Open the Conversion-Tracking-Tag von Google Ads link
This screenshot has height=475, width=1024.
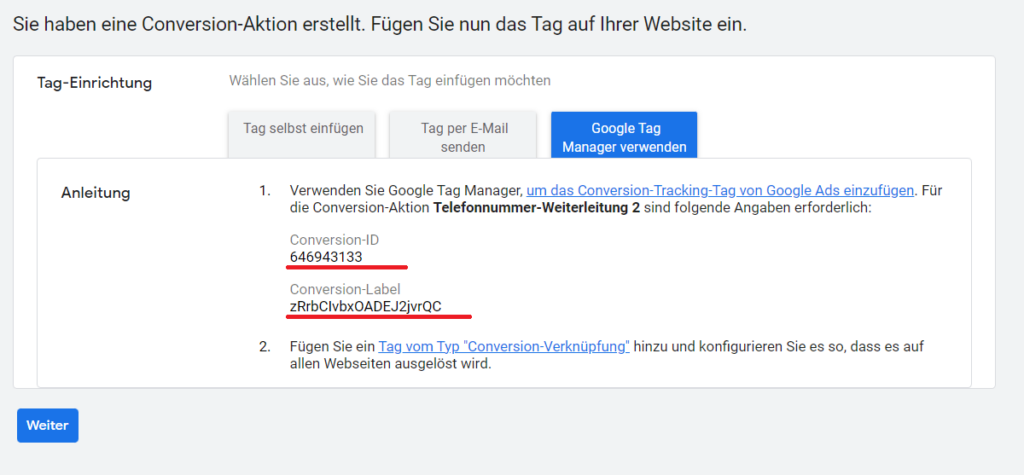pos(720,191)
